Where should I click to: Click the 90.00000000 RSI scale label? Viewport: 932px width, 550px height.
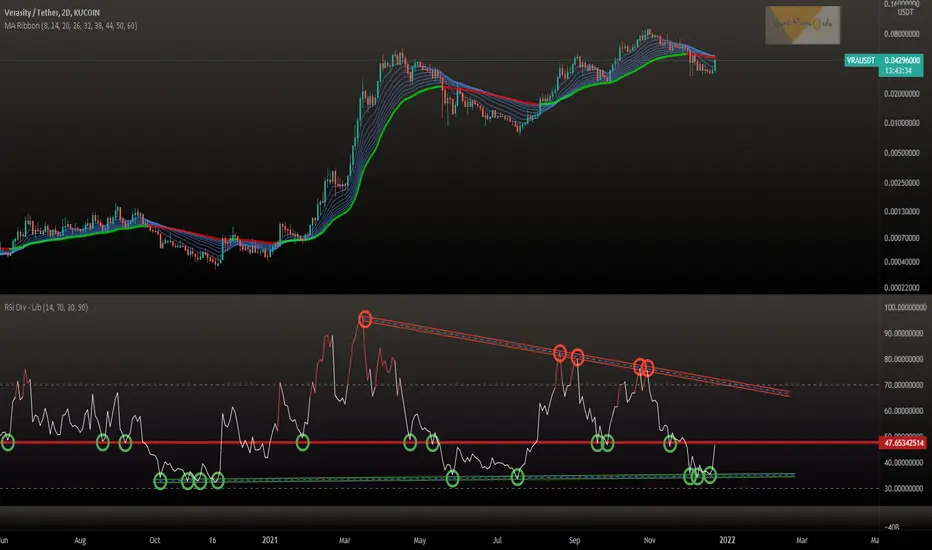pos(904,334)
